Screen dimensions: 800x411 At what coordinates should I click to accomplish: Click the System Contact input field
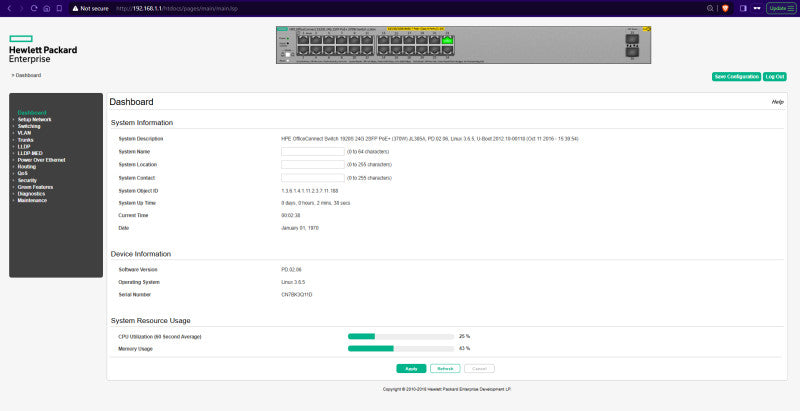313,178
